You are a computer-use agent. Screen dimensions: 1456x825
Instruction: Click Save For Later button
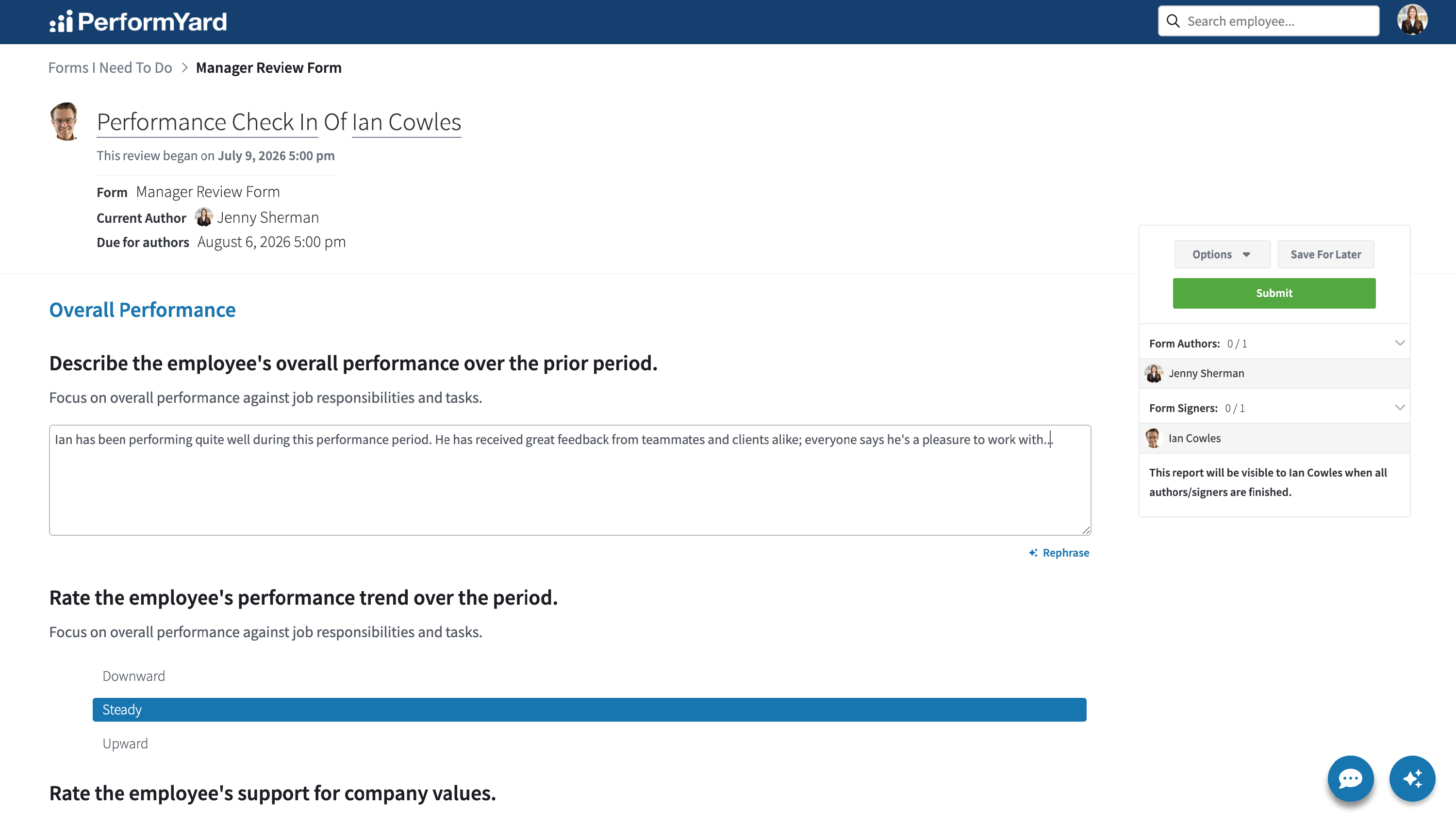(x=1325, y=254)
